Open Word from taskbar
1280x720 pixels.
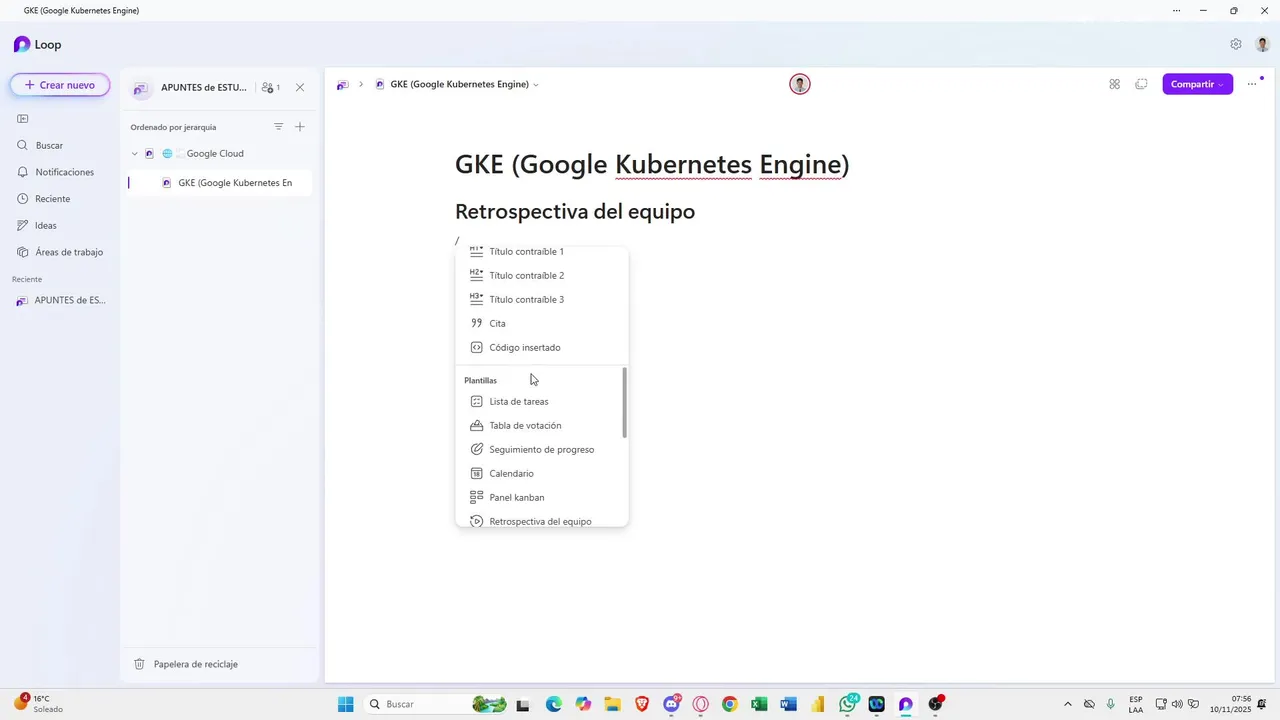(788, 704)
